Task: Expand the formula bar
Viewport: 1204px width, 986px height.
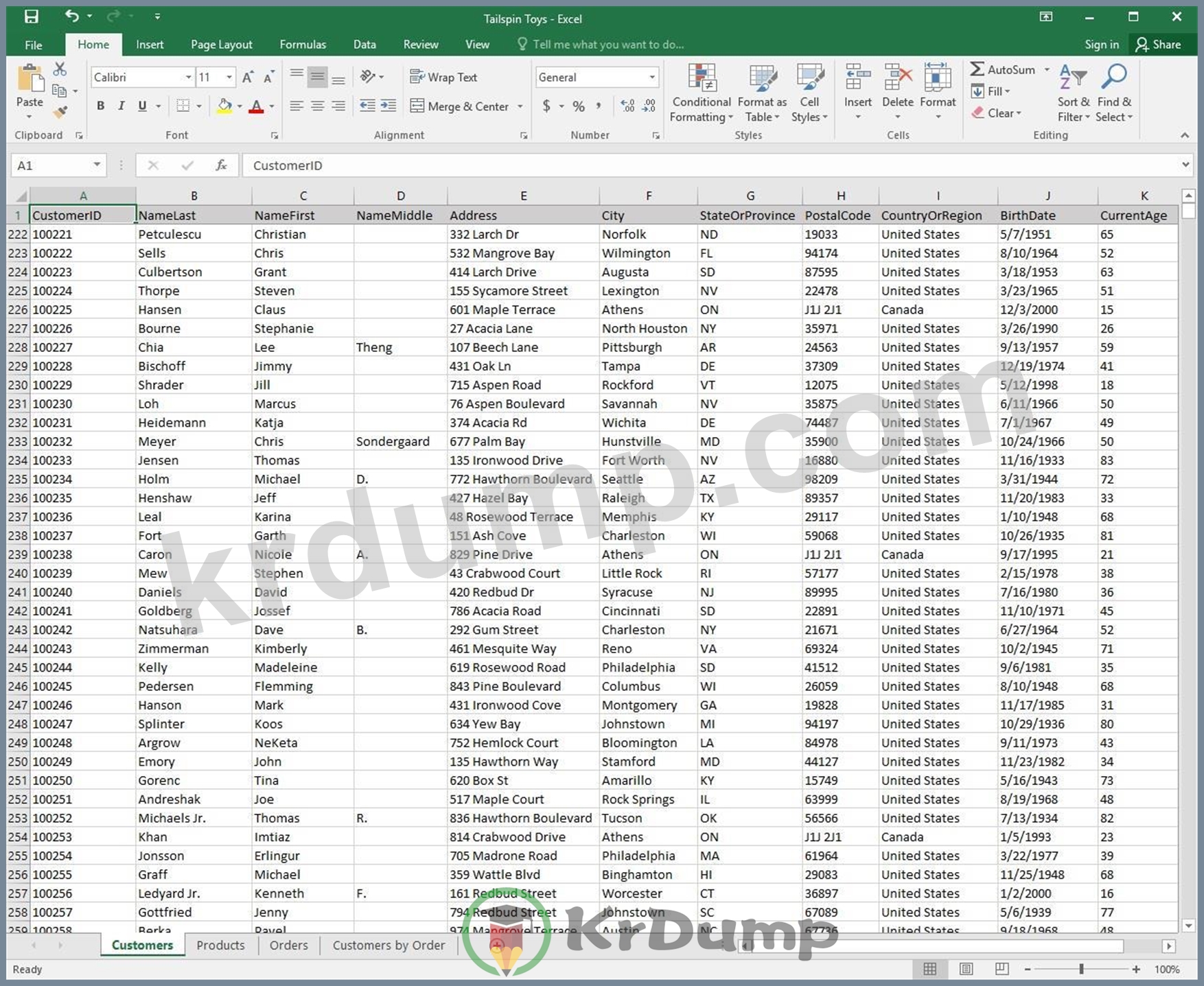Action: [x=1185, y=165]
